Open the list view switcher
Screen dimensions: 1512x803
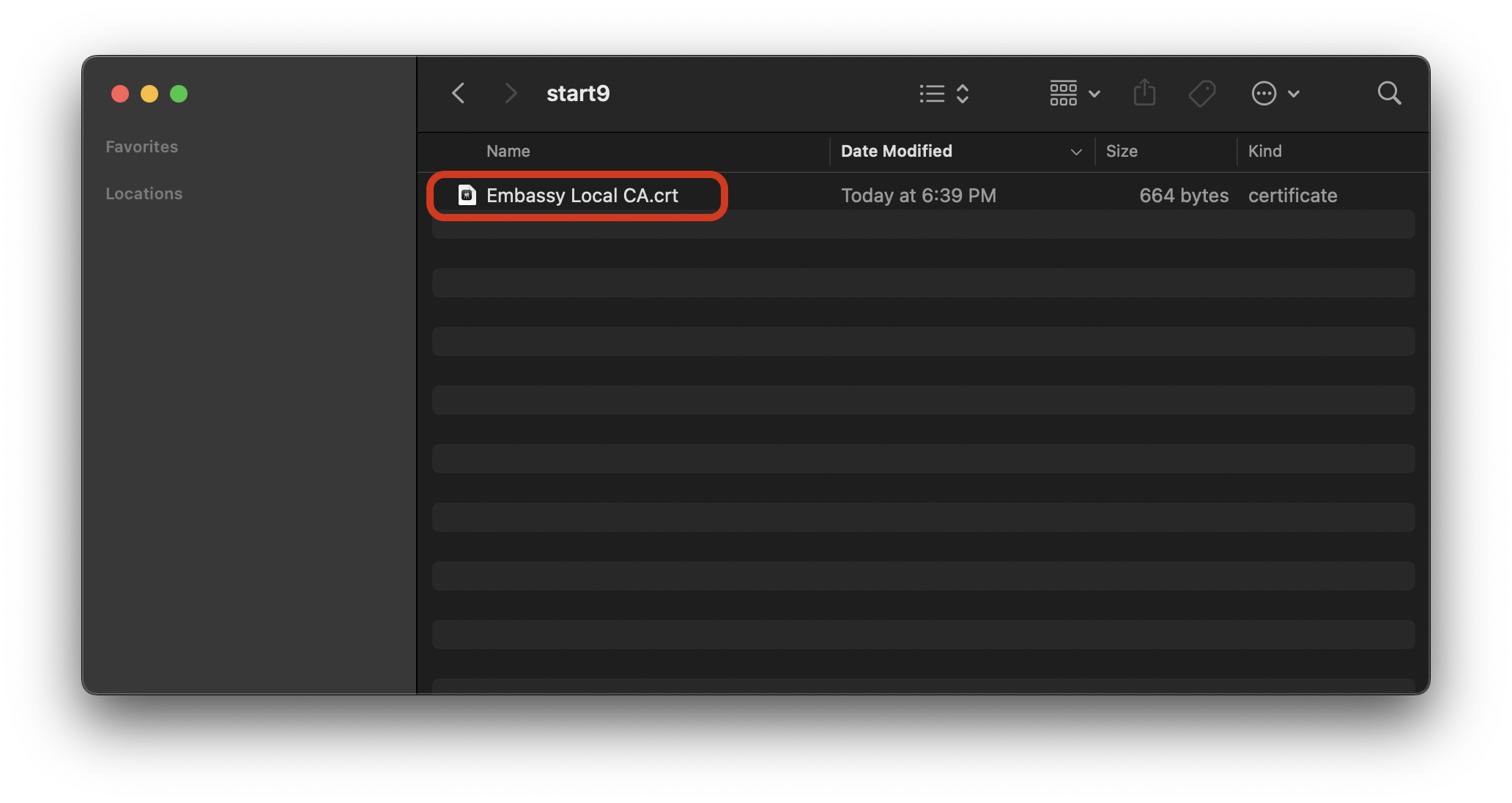[x=944, y=94]
